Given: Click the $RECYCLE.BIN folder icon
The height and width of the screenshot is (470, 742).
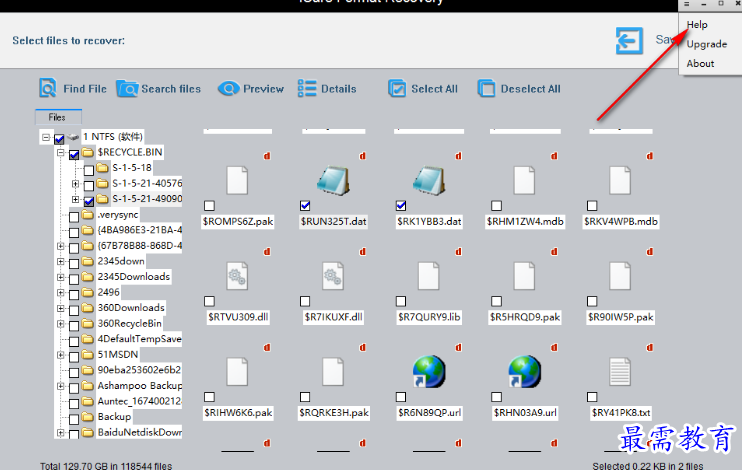Looking at the screenshot, I should 88,152.
